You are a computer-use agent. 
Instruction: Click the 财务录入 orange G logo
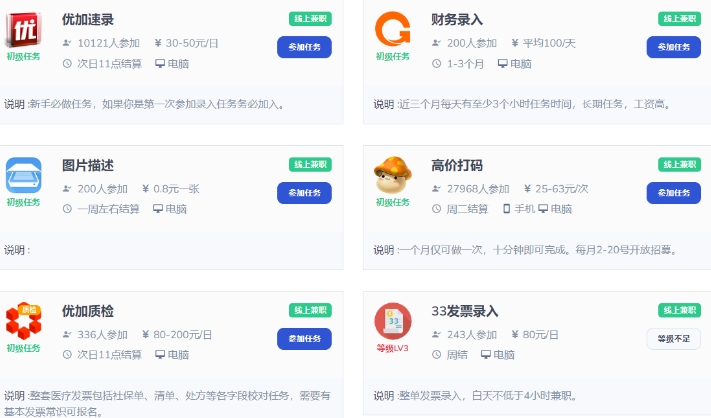[393, 29]
